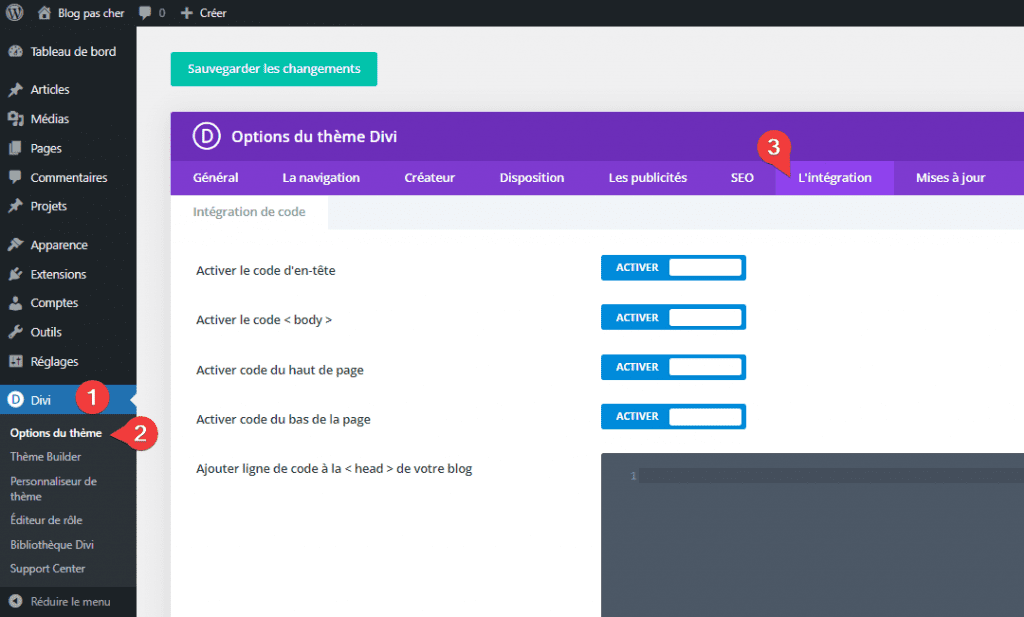Click inside the head code editor field

(x=812, y=535)
